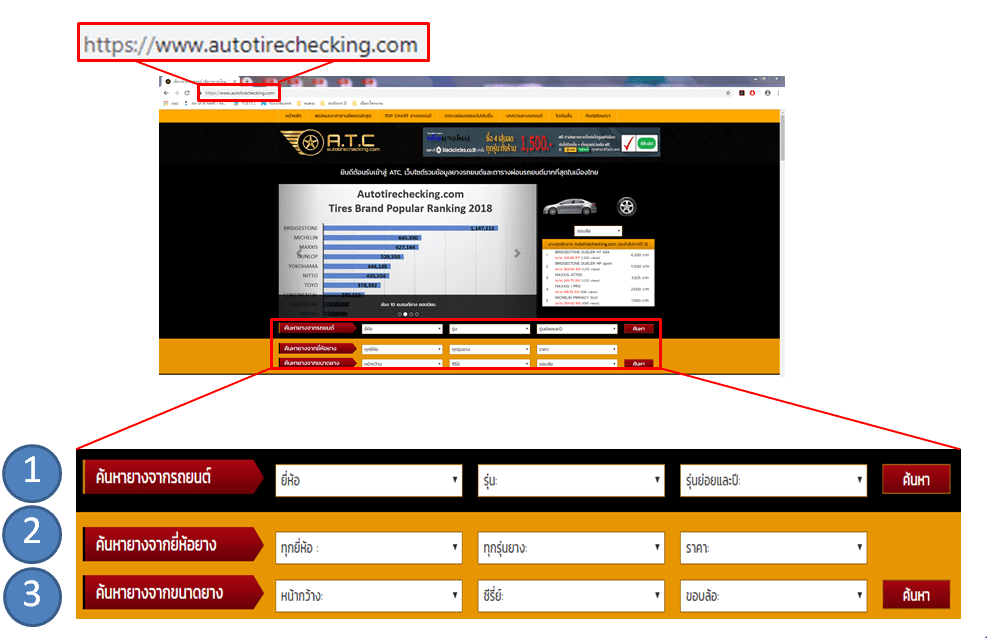Click the bookmark star in the address bar
The image size is (987, 638).
point(726,91)
